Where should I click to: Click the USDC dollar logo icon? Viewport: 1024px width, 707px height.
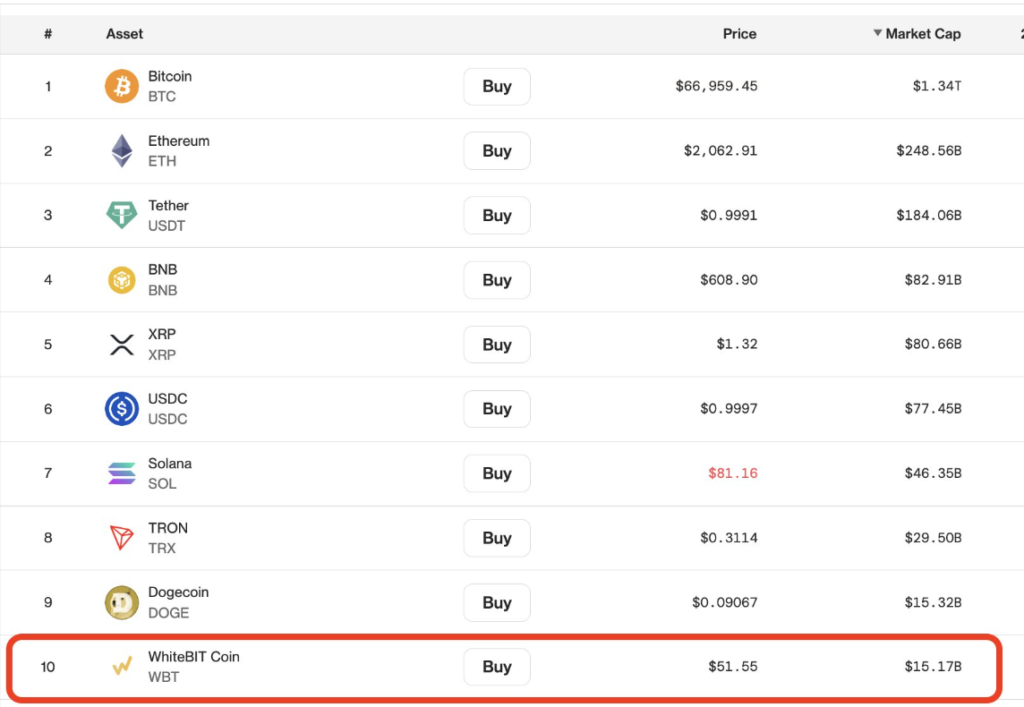[x=121, y=408]
